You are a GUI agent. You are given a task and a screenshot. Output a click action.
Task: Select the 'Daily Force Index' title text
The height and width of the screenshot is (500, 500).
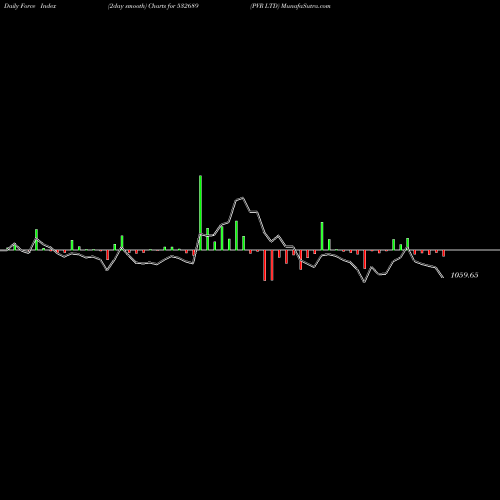tap(30, 6)
